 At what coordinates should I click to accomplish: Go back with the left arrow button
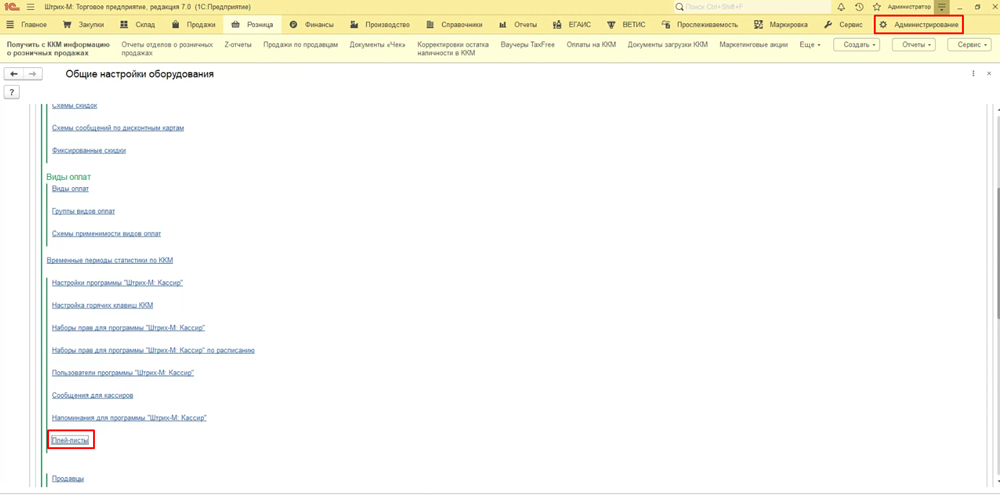[13, 74]
